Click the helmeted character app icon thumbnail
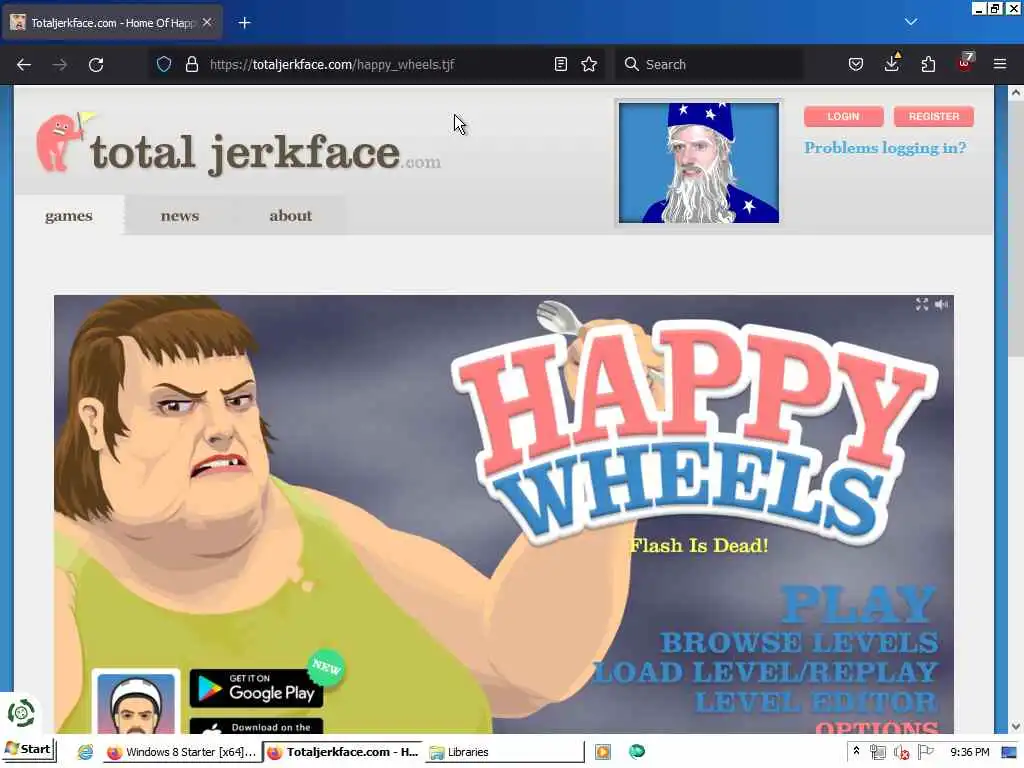This screenshot has height=768, width=1024. click(136, 703)
